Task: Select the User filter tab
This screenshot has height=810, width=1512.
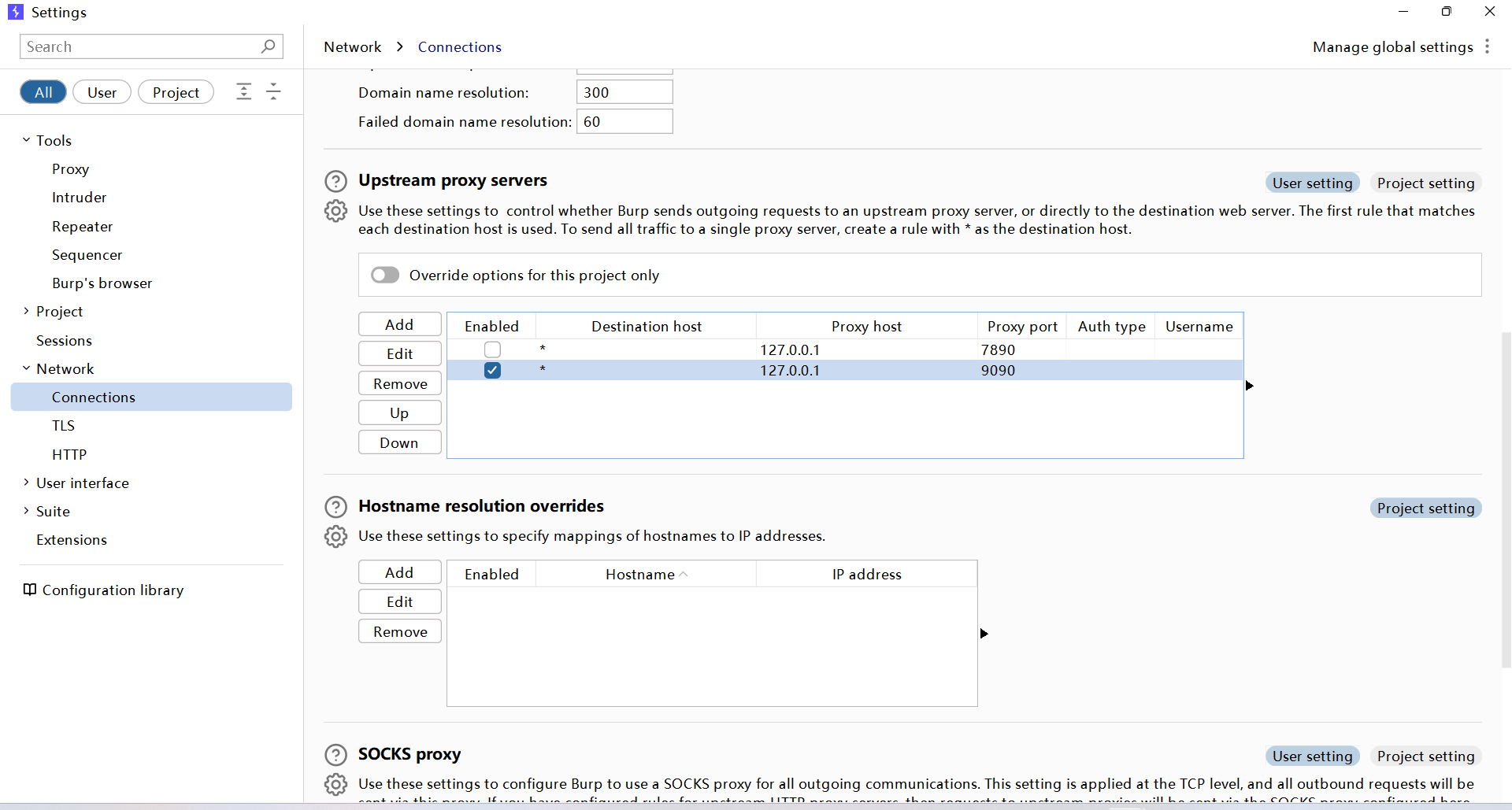Action: tap(102, 92)
